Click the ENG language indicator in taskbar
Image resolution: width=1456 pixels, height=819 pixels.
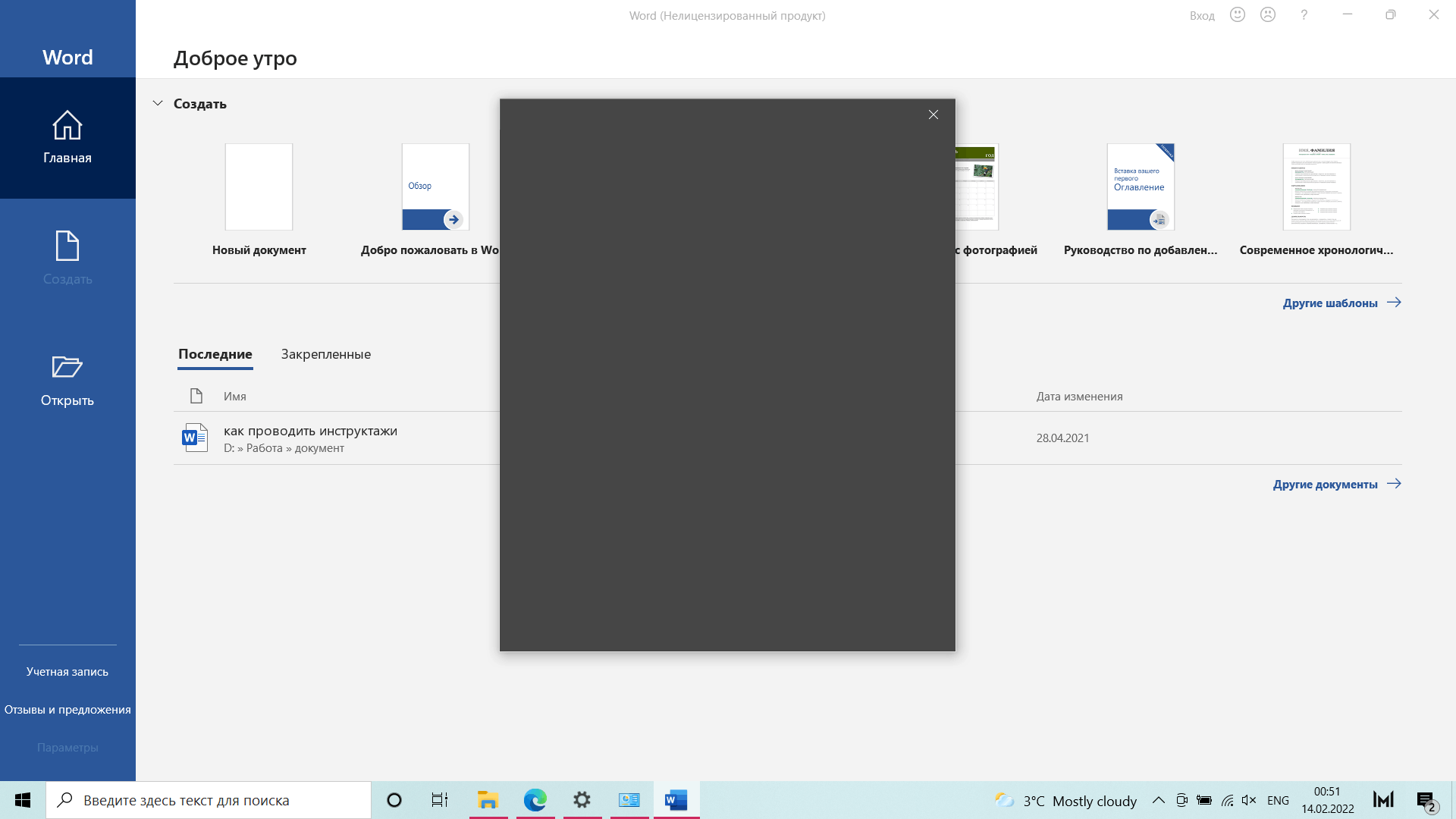(1278, 799)
